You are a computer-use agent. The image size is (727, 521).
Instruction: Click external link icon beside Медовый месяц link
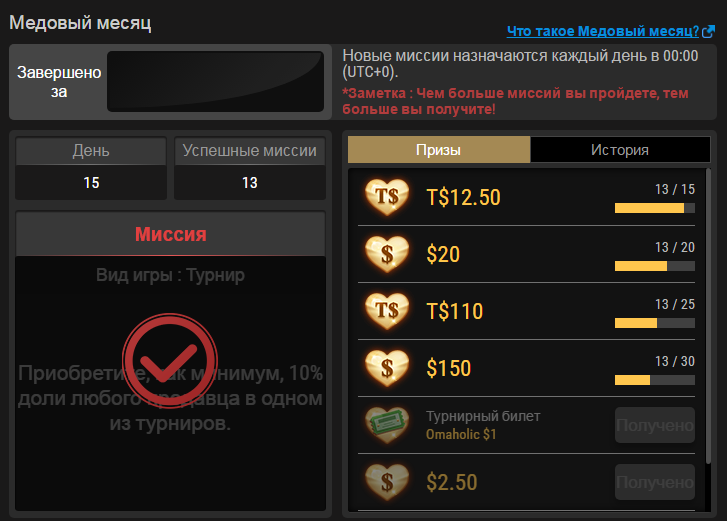[708, 32]
